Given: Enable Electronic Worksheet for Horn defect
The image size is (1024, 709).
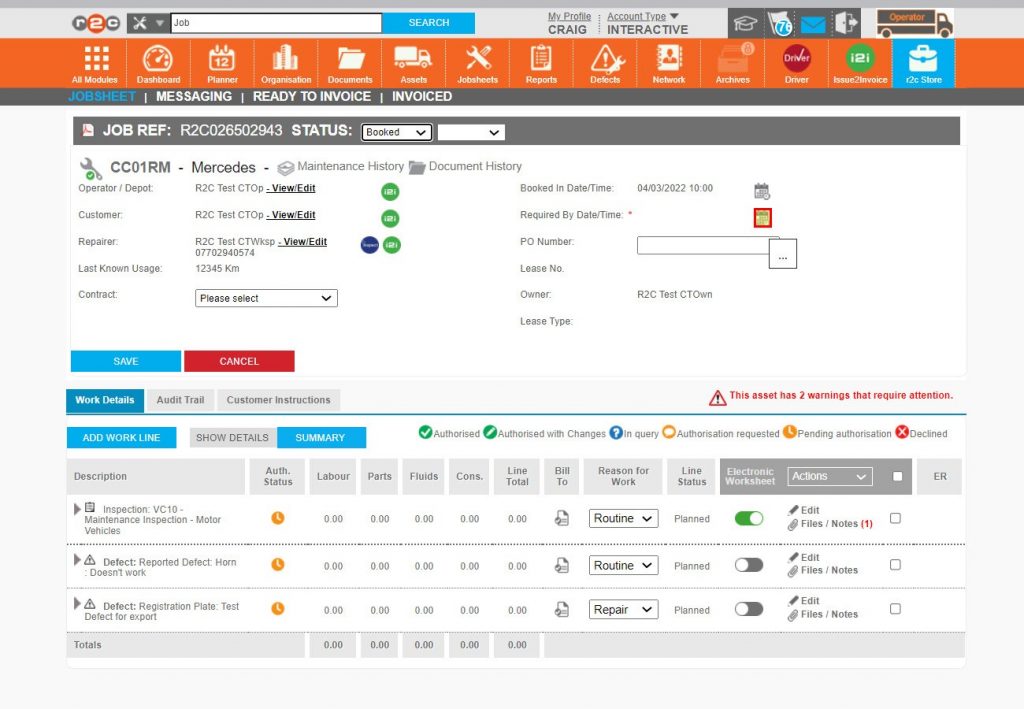Looking at the screenshot, I should [x=749, y=565].
